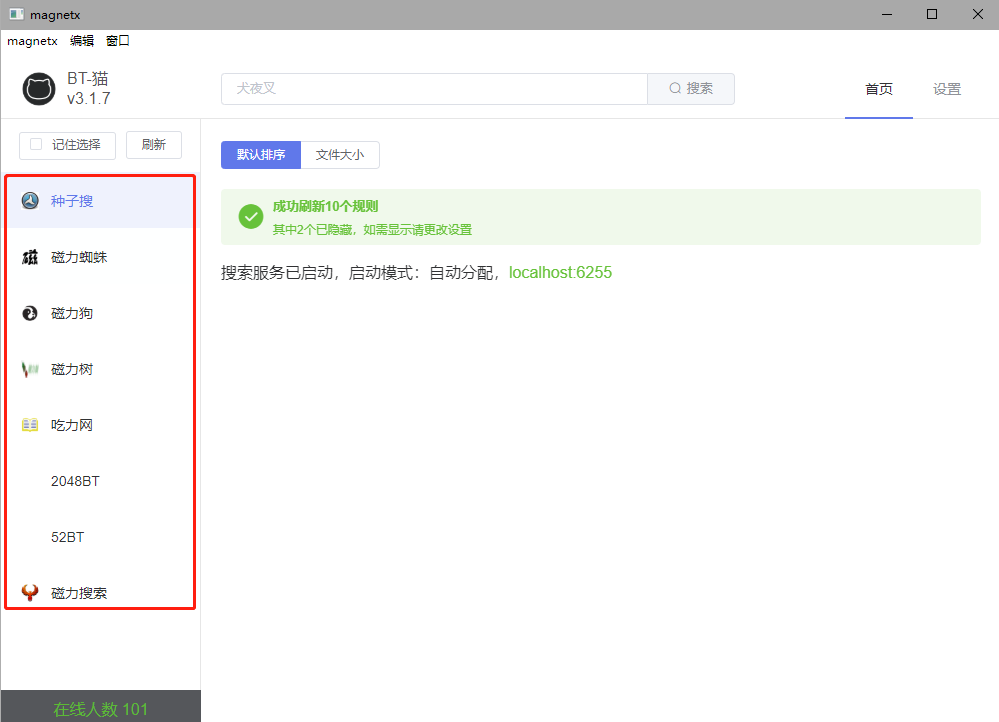Screen dimensions: 999x722
Task: Sort results by 默认排序
Action: click(x=261, y=155)
